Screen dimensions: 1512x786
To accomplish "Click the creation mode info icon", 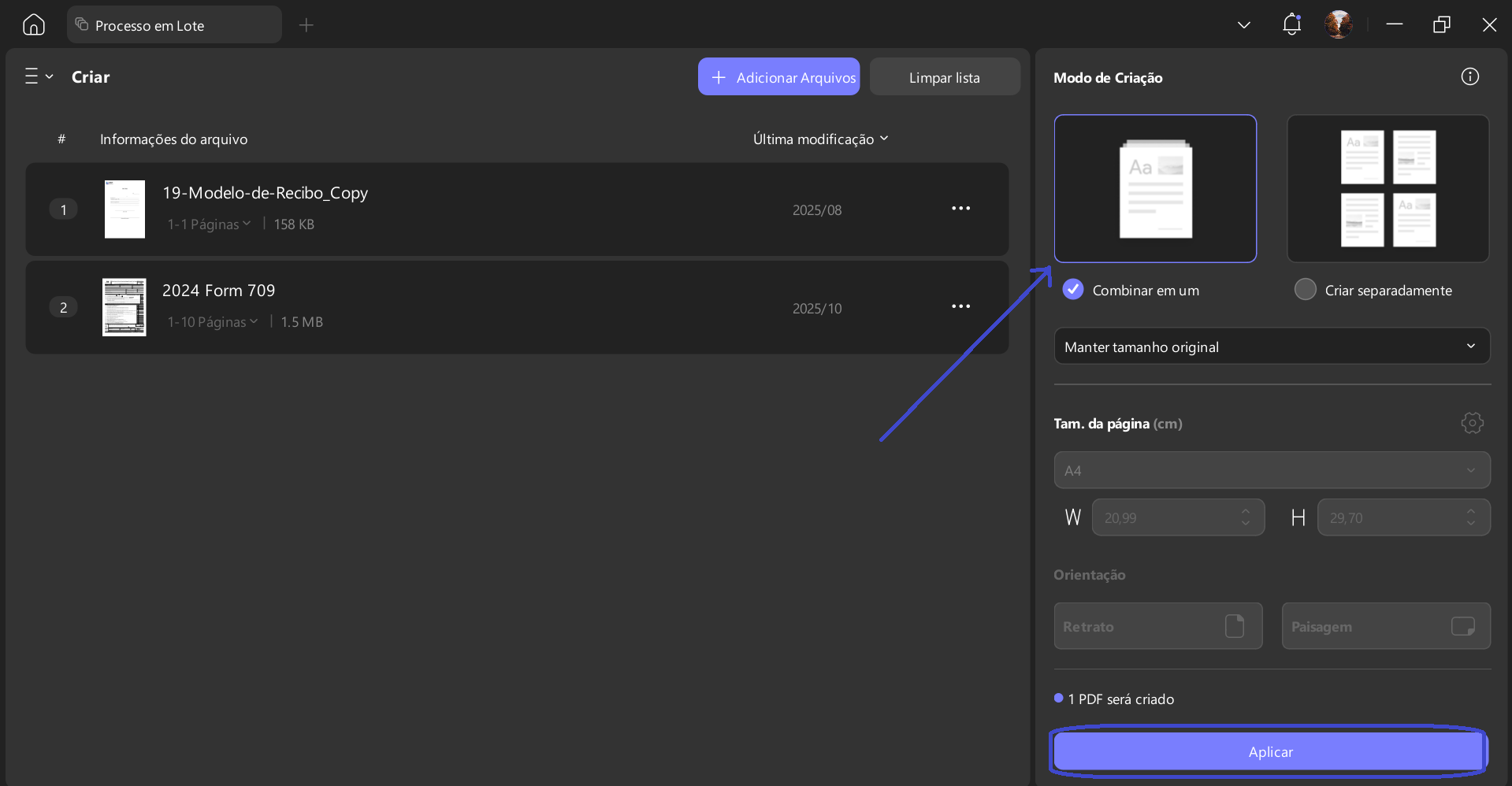I will [x=1469, y=76].
